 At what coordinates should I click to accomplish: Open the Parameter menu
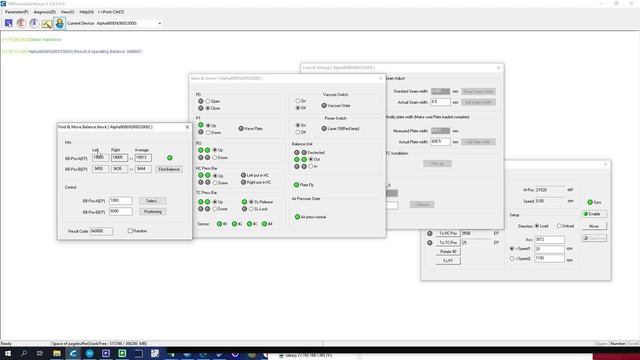coord(16,12)
